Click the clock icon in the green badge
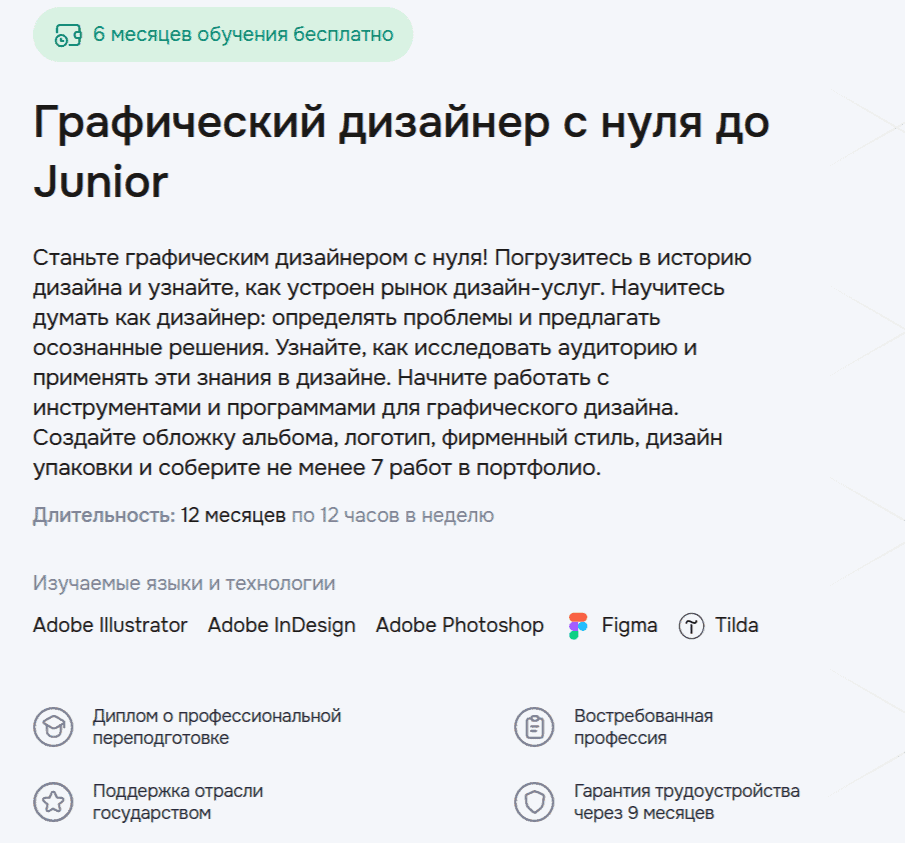The width and height of the screenshot is (905, 843). [x=67, y=35]
